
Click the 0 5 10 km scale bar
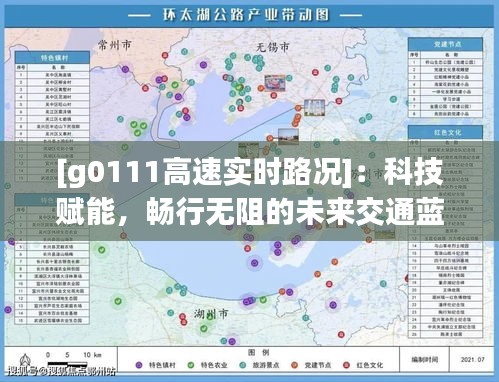tap(68, 359)
